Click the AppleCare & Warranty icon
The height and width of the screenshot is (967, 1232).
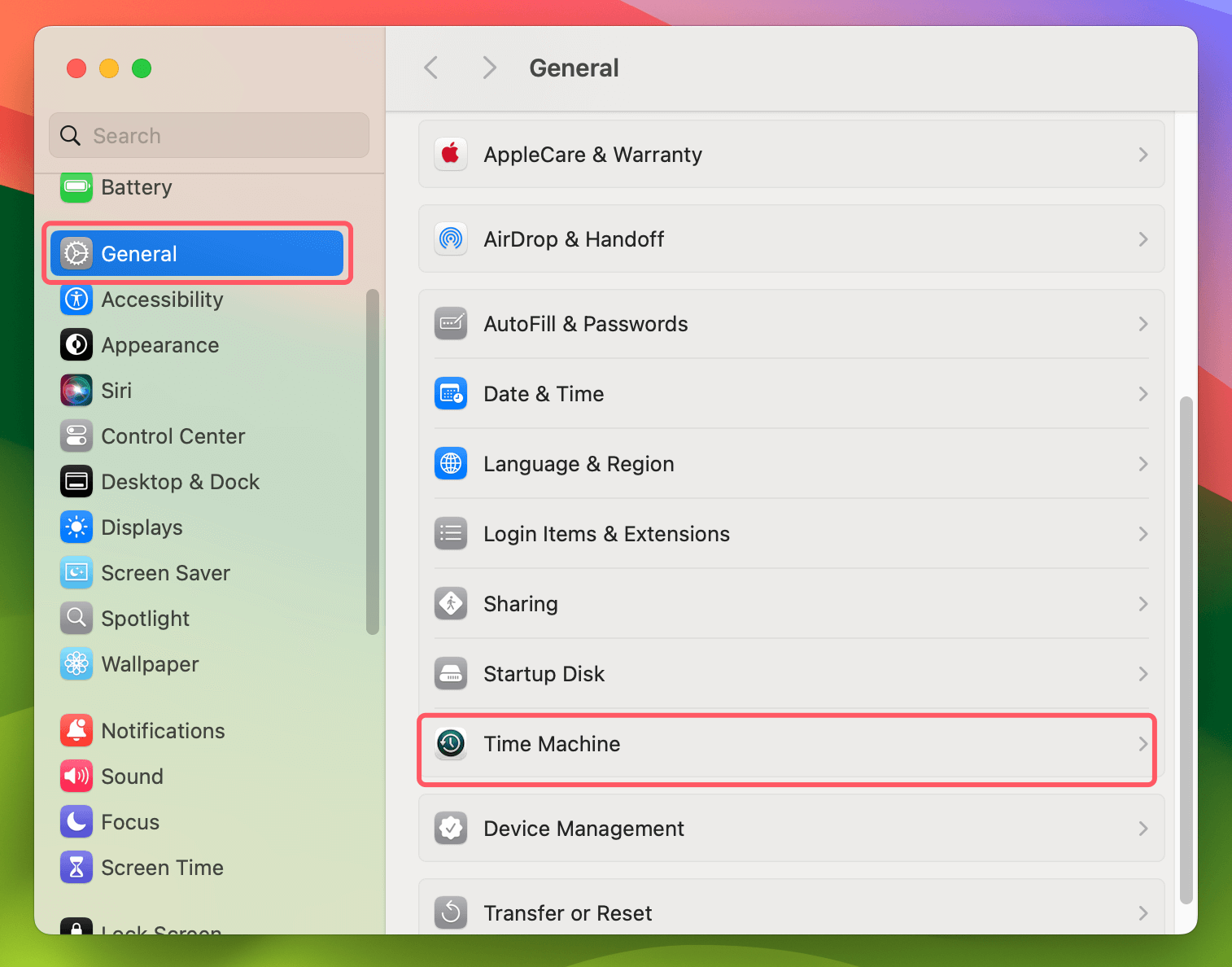pyautogui.click(x=450, y=154)
